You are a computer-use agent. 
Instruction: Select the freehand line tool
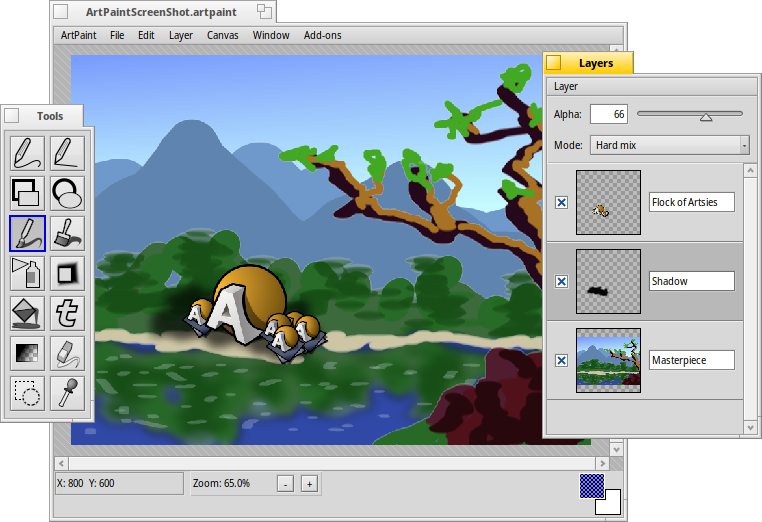point(27,153)
